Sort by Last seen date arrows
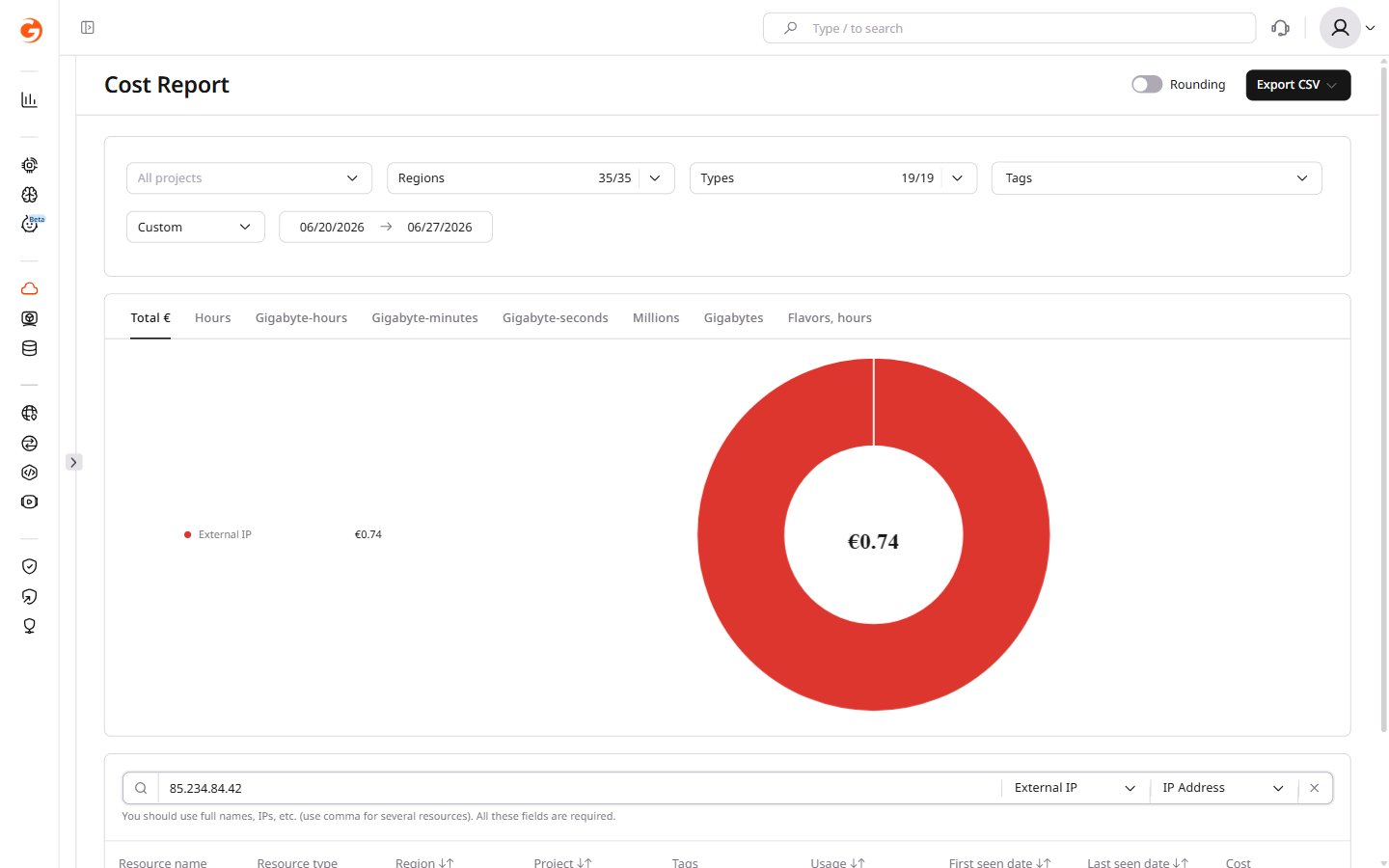The width and height of the screenshot is (1389, 868). point(1181,862)
